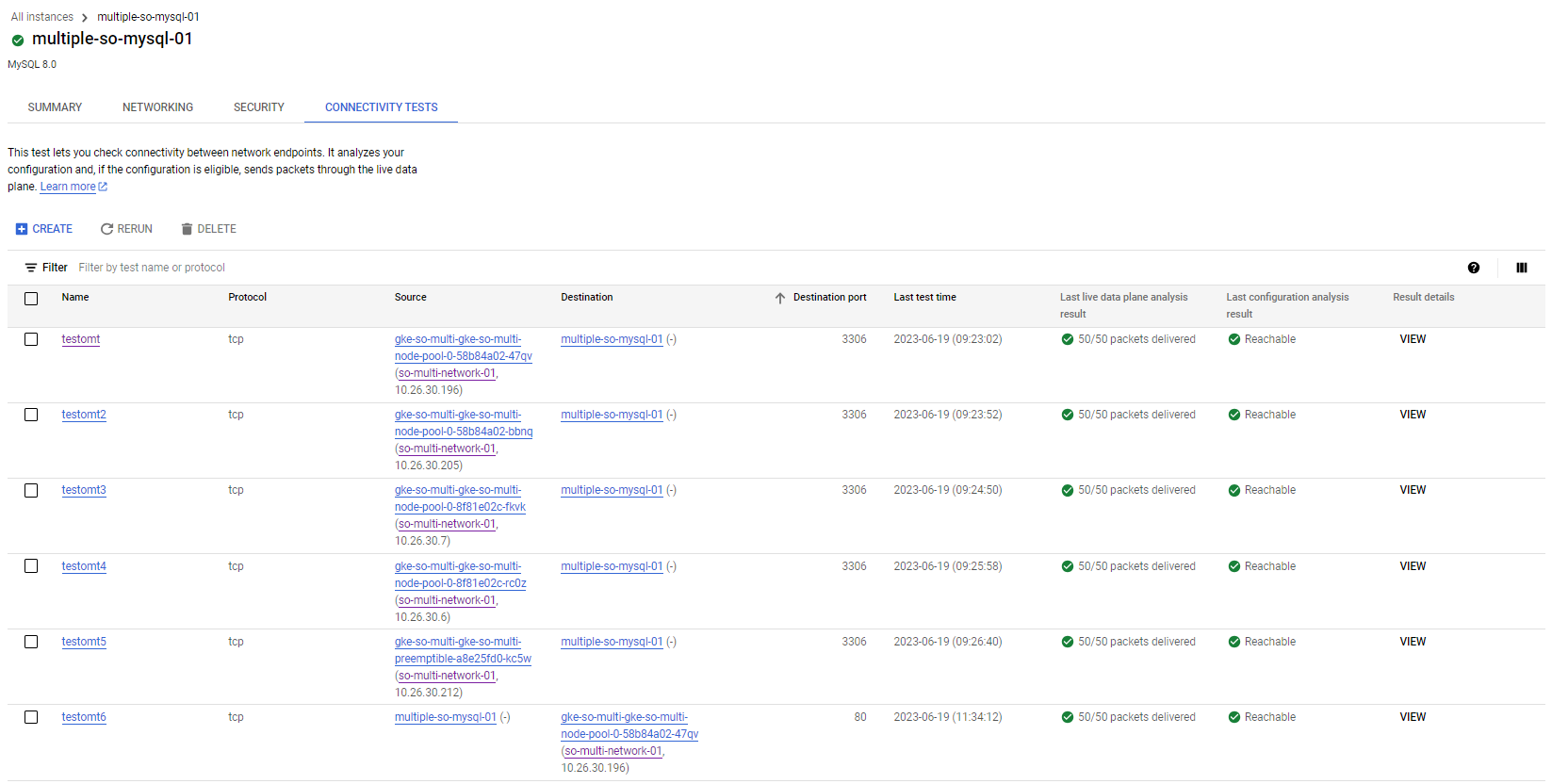
Task: Check the box for testomt row
Action: 31,339
